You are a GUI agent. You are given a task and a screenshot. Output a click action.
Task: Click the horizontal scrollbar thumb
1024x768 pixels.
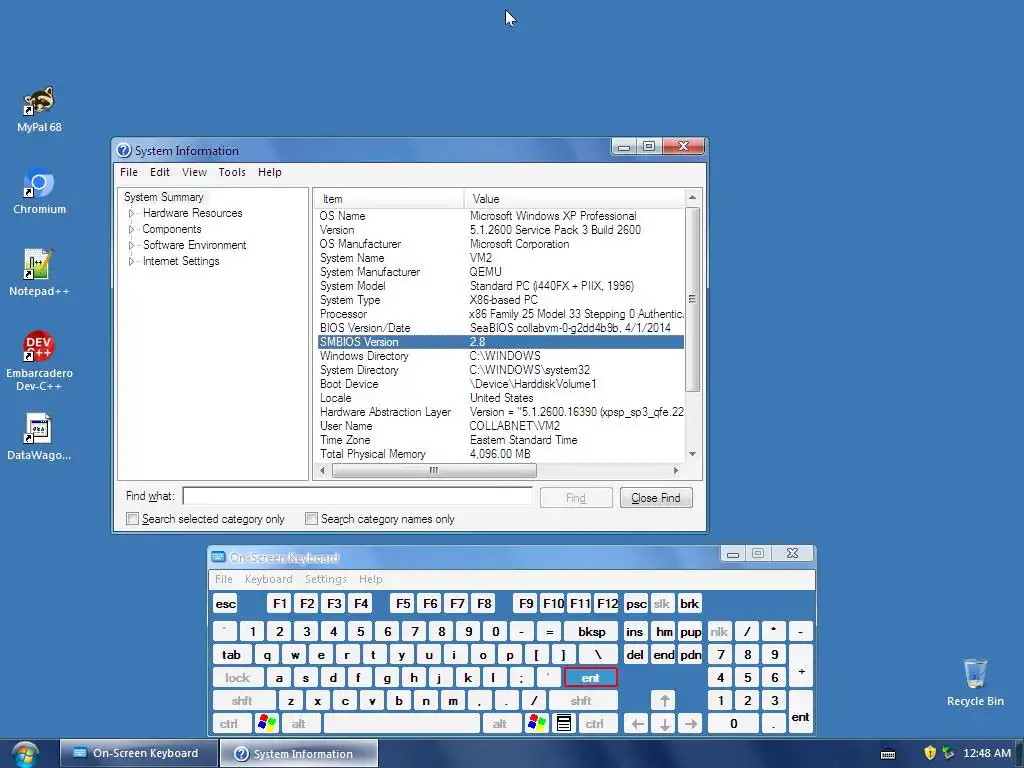pos(434,470)
